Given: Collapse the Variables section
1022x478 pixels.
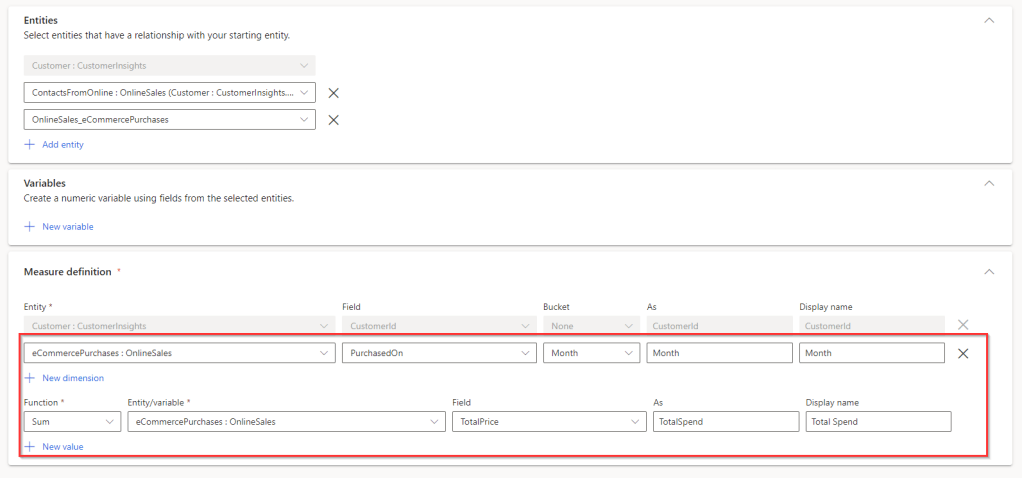Looking at the screenshot, I should coord(989,183).
